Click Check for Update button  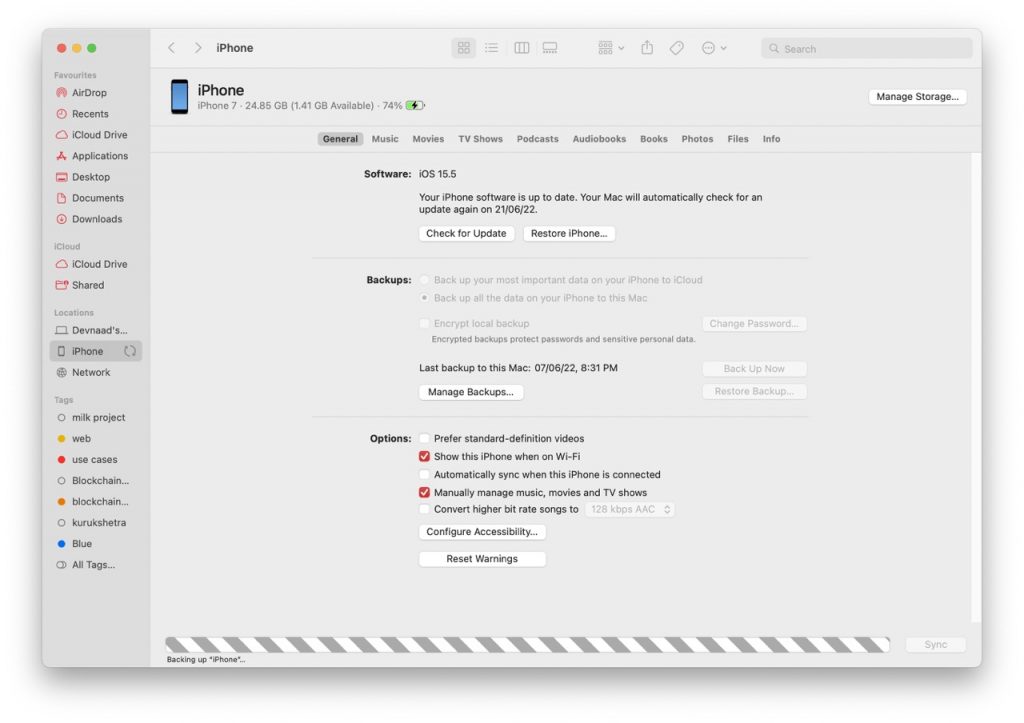coord(466,233)
